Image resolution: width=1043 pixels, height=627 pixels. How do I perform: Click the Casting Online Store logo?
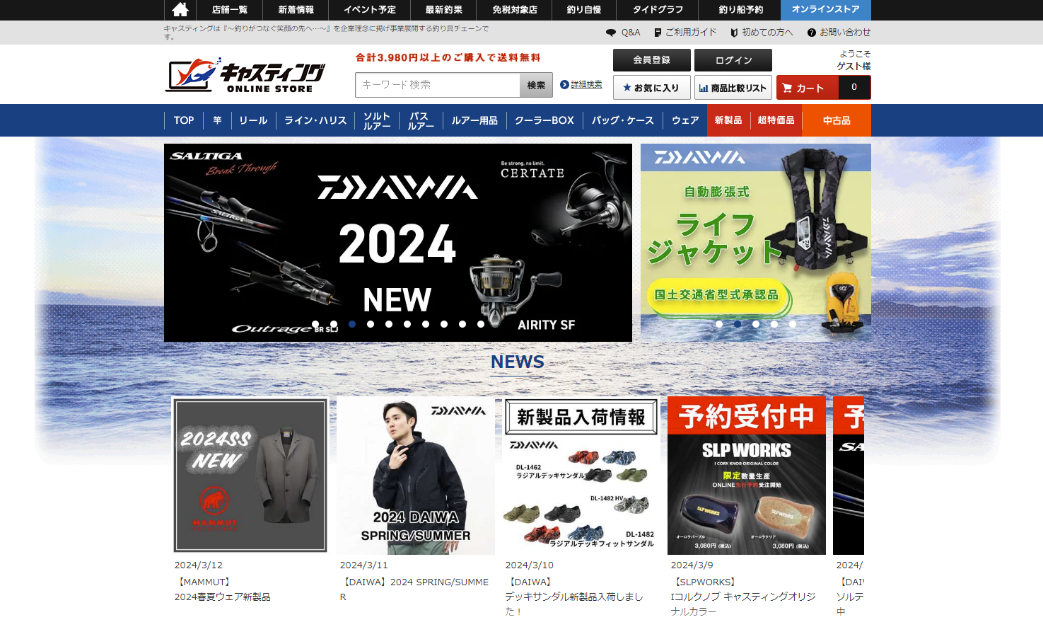pyautogui.click(x=246, y=76)
